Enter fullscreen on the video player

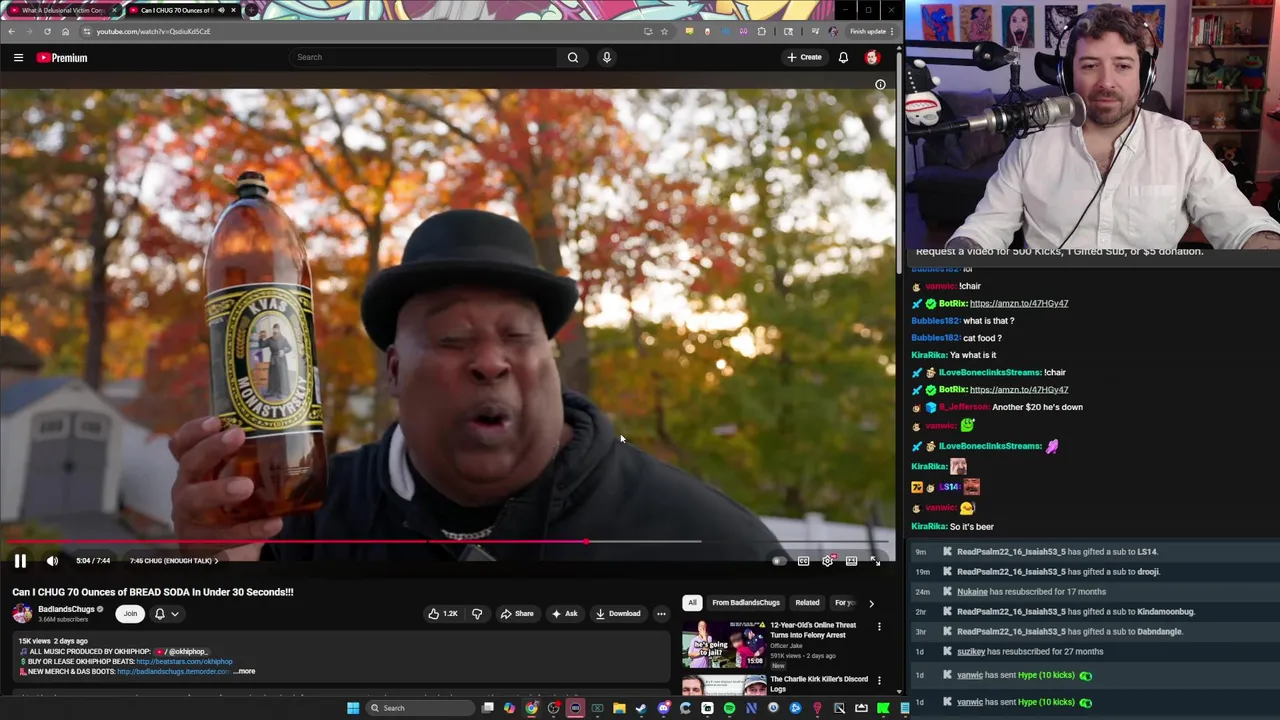point(875,561)
